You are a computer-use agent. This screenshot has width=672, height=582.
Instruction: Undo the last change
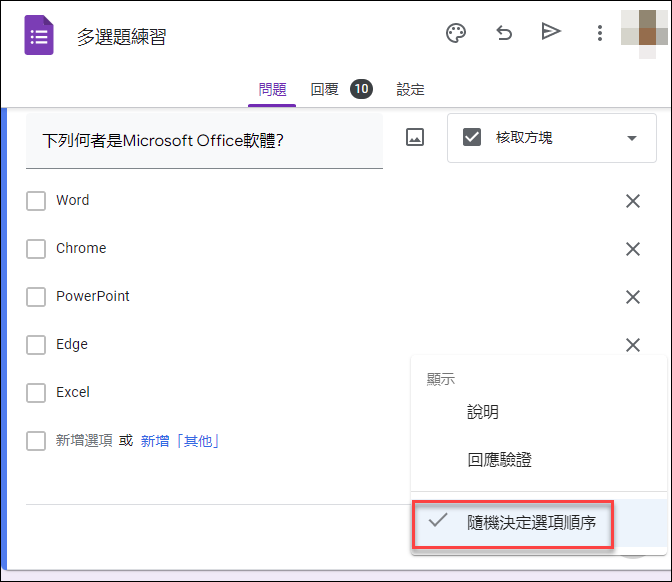(504, 33)
